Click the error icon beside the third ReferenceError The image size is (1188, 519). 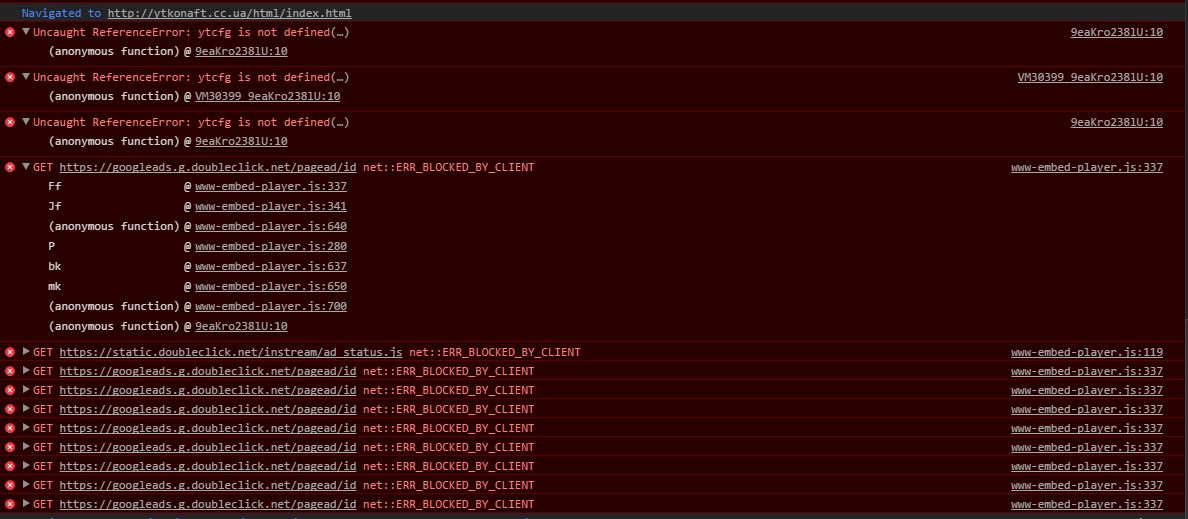tap(10, 123)
